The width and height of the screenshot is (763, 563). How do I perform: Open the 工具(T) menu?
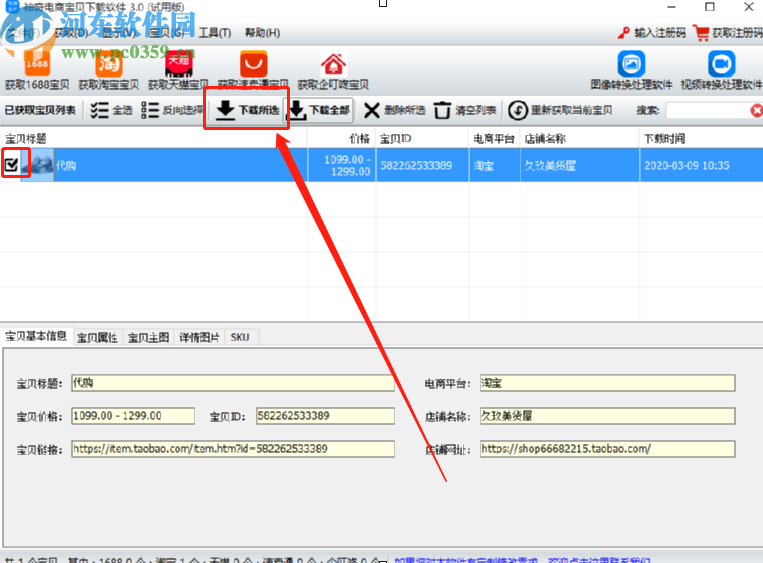(215, 33)
